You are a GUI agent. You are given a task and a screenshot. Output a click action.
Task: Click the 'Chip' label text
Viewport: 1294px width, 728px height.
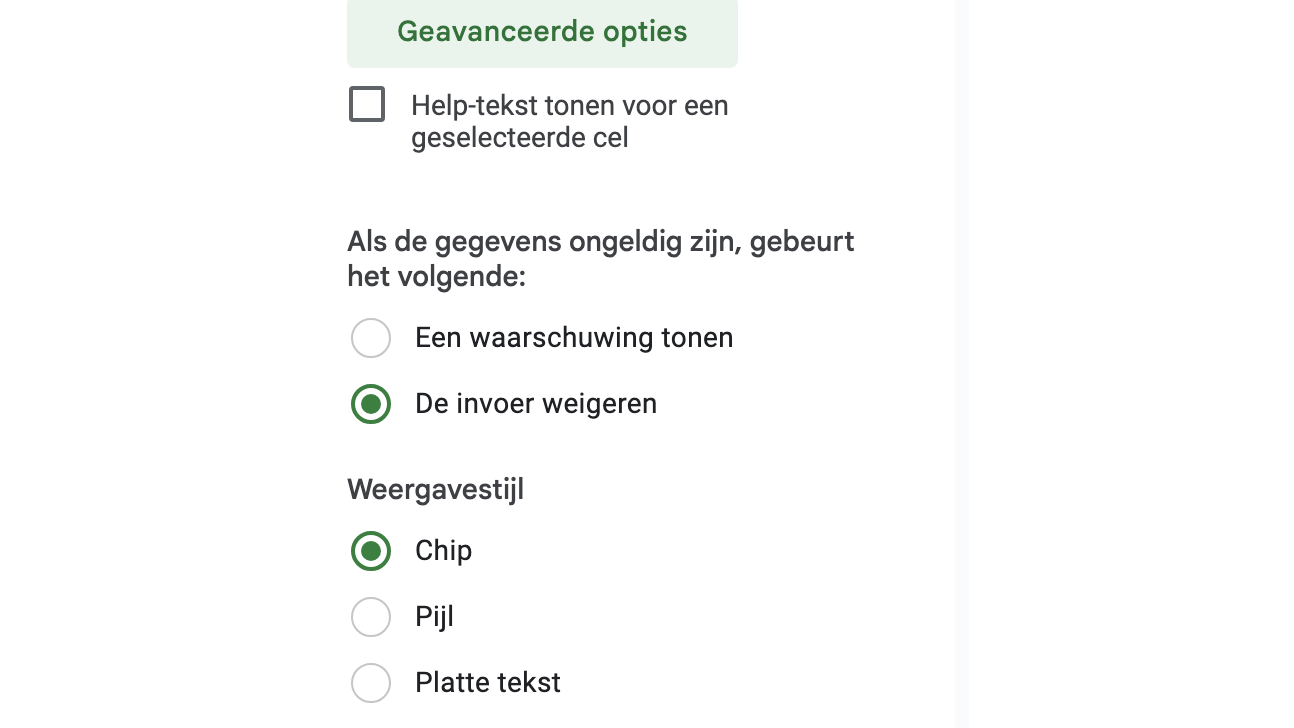point(443,551)
